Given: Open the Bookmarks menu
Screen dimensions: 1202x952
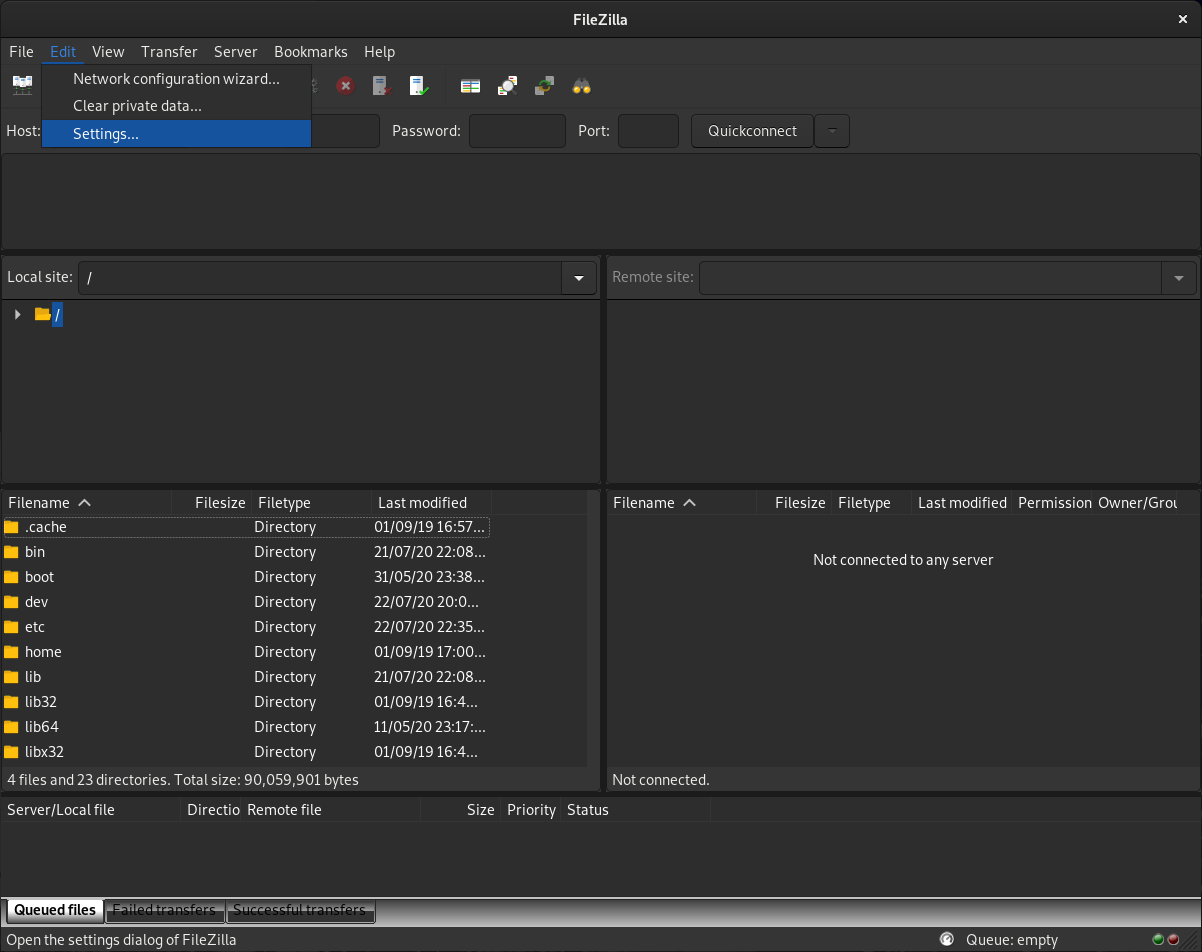Looking at the screenshot, I should pos(311,52).
